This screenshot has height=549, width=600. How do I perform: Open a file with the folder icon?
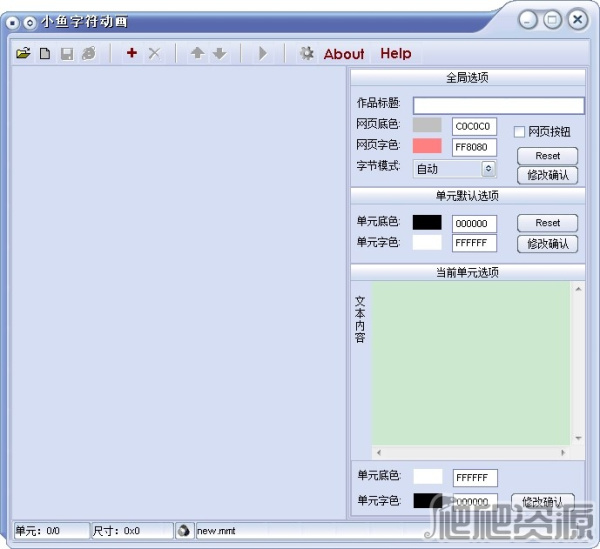point(23,53)
